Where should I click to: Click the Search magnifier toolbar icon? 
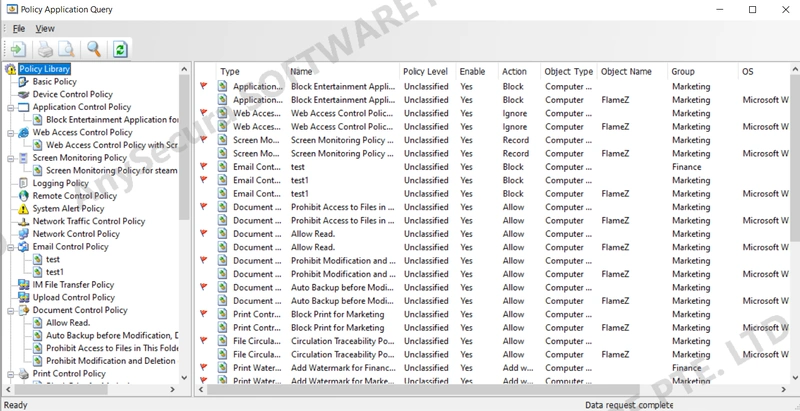[x=93, y=49]
